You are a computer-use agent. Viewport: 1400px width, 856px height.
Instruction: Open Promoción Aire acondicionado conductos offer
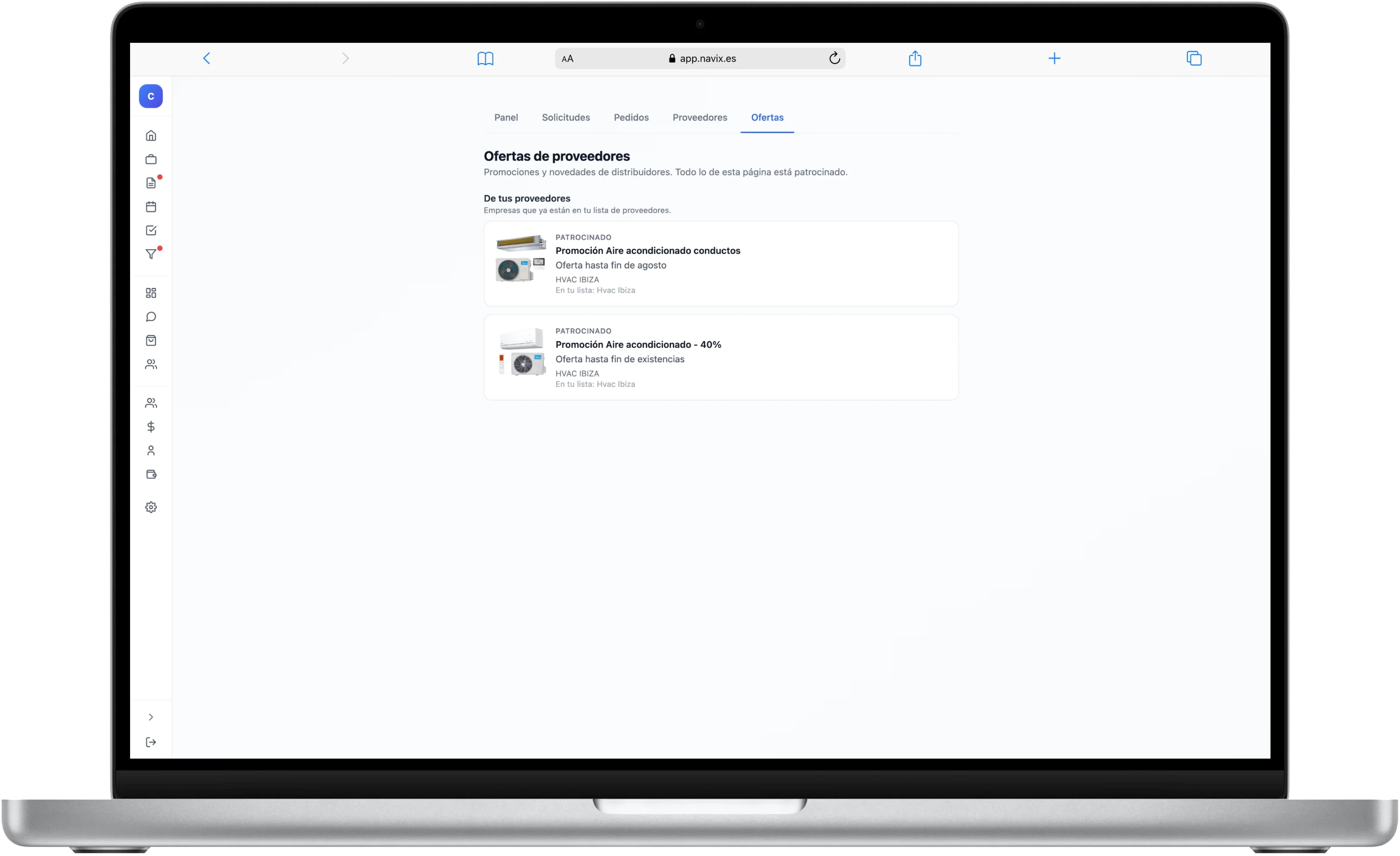click(721, 264)
